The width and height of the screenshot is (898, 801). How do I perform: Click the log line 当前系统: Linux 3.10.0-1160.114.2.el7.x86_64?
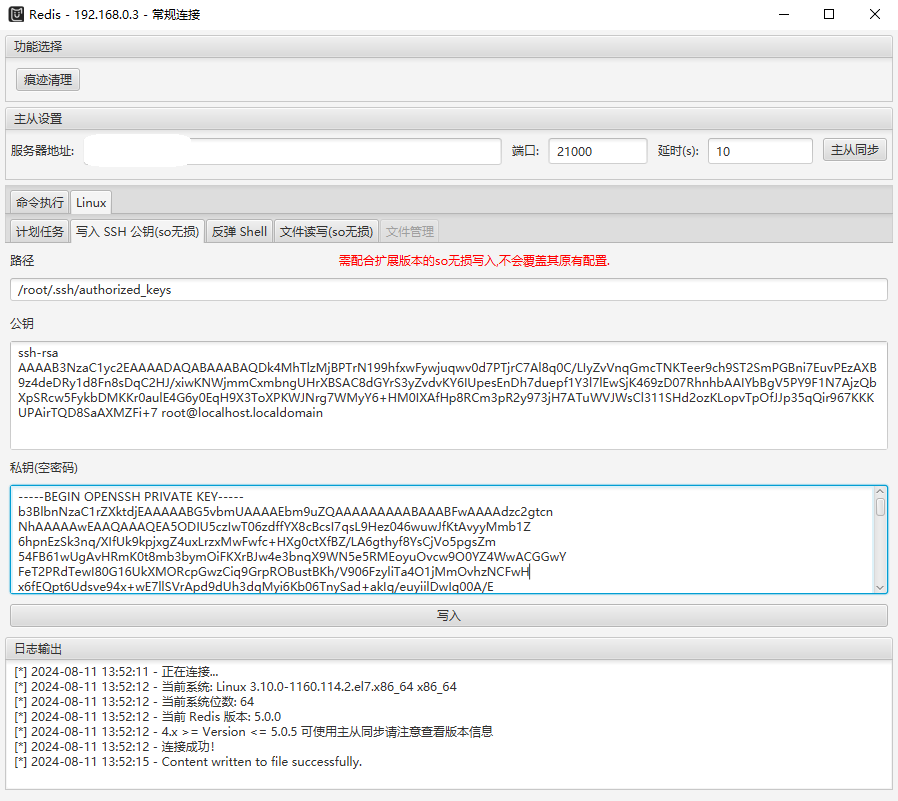click(235, 686)
